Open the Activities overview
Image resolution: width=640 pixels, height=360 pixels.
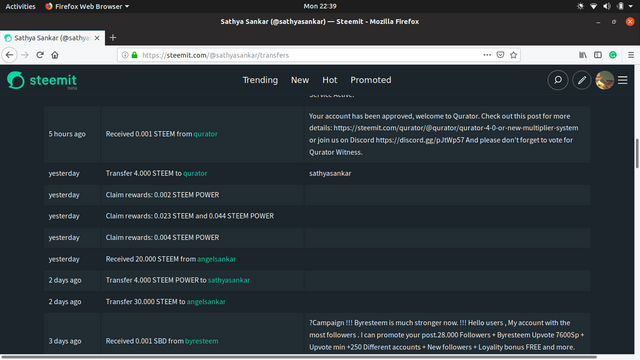coord(20,6)
